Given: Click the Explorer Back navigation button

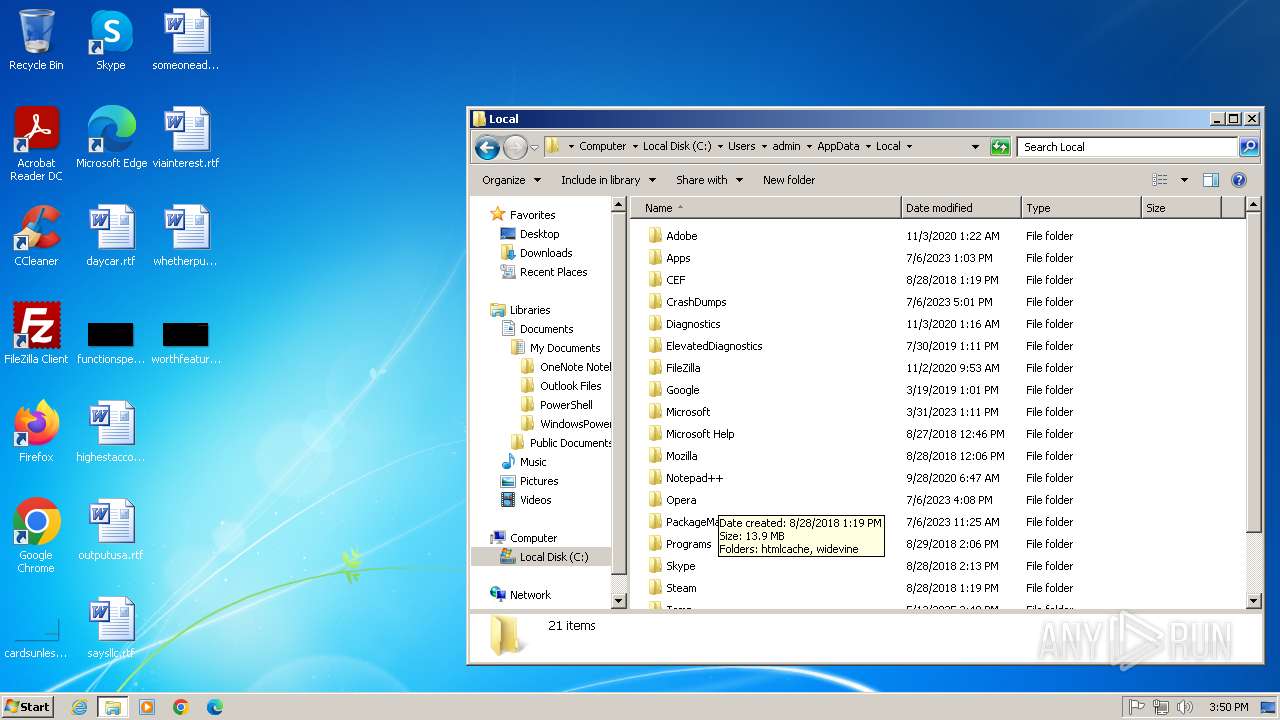Looking at the screenshot, I should pyautogui.click(x=487, y=148).
